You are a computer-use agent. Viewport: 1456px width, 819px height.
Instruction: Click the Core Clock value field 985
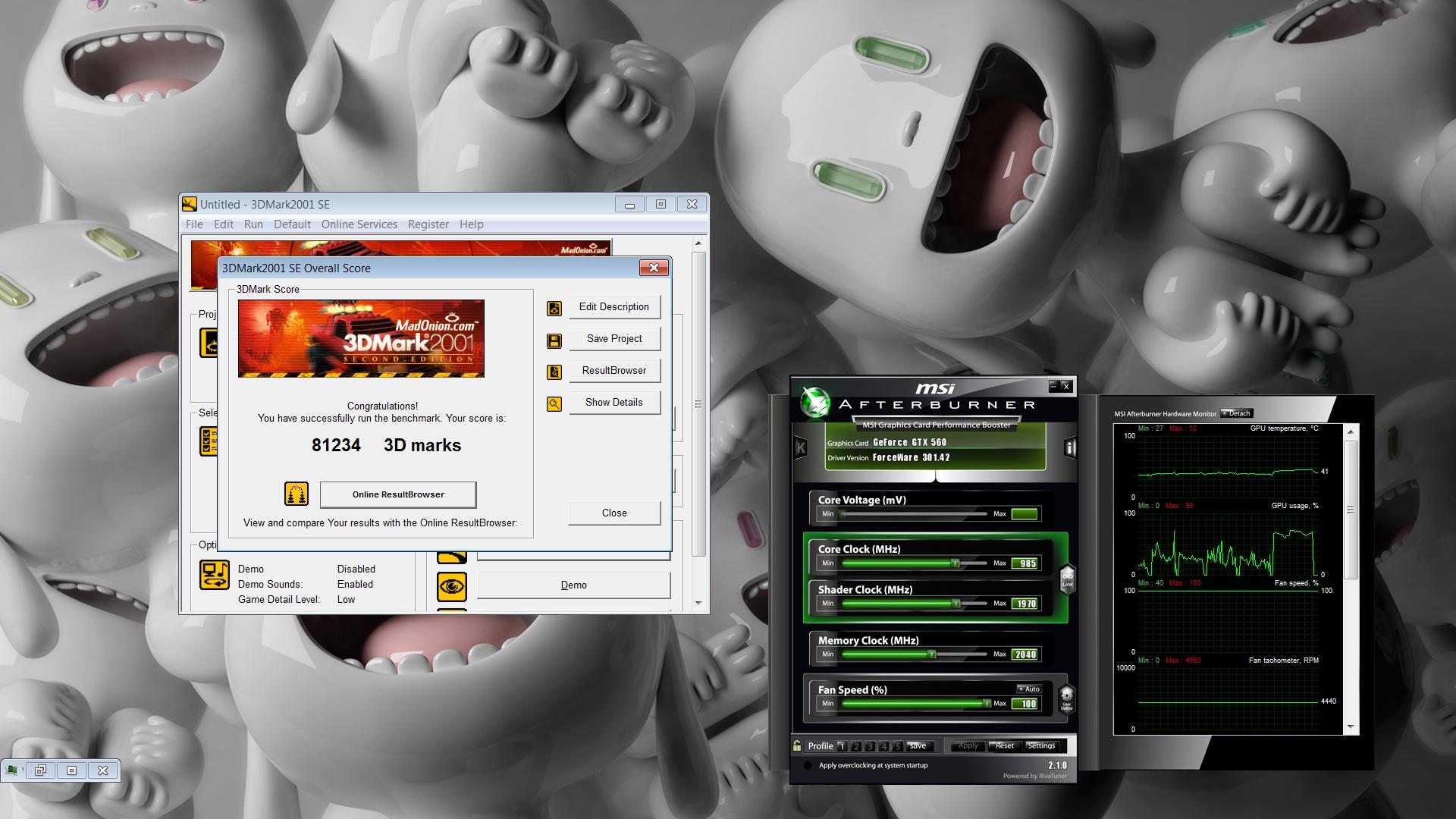[x=1025, y=563]
